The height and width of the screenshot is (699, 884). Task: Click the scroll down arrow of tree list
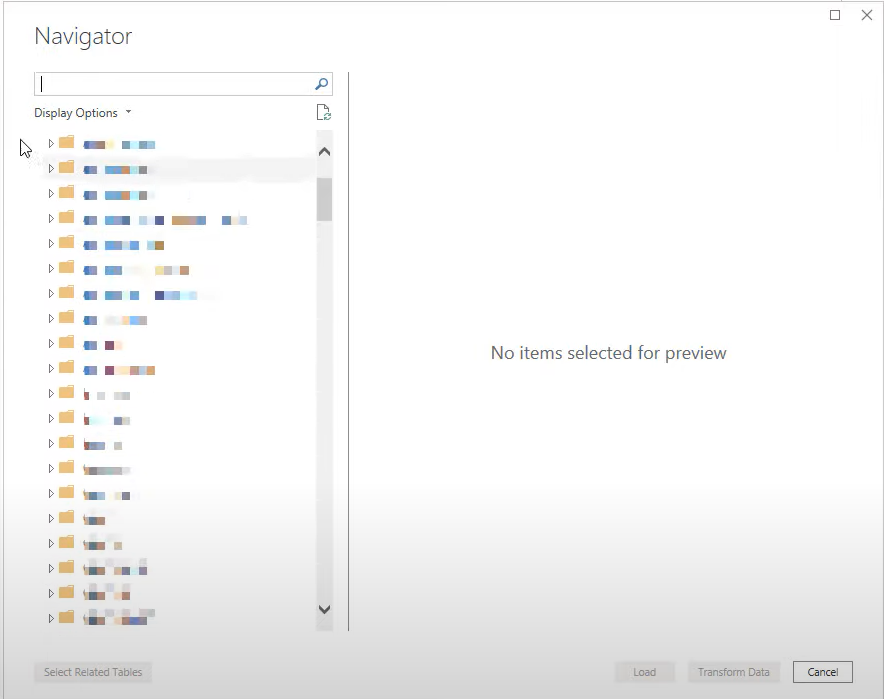point(324,609)
